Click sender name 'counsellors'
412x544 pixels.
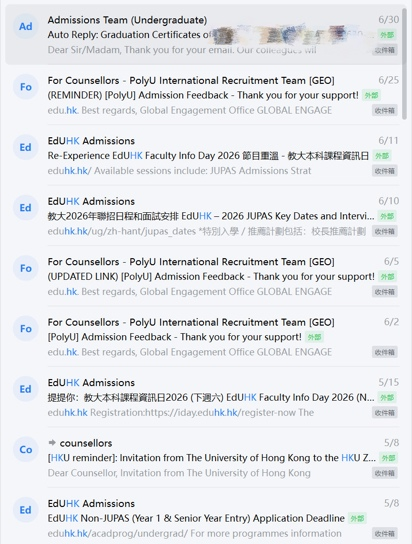point(86,443)
